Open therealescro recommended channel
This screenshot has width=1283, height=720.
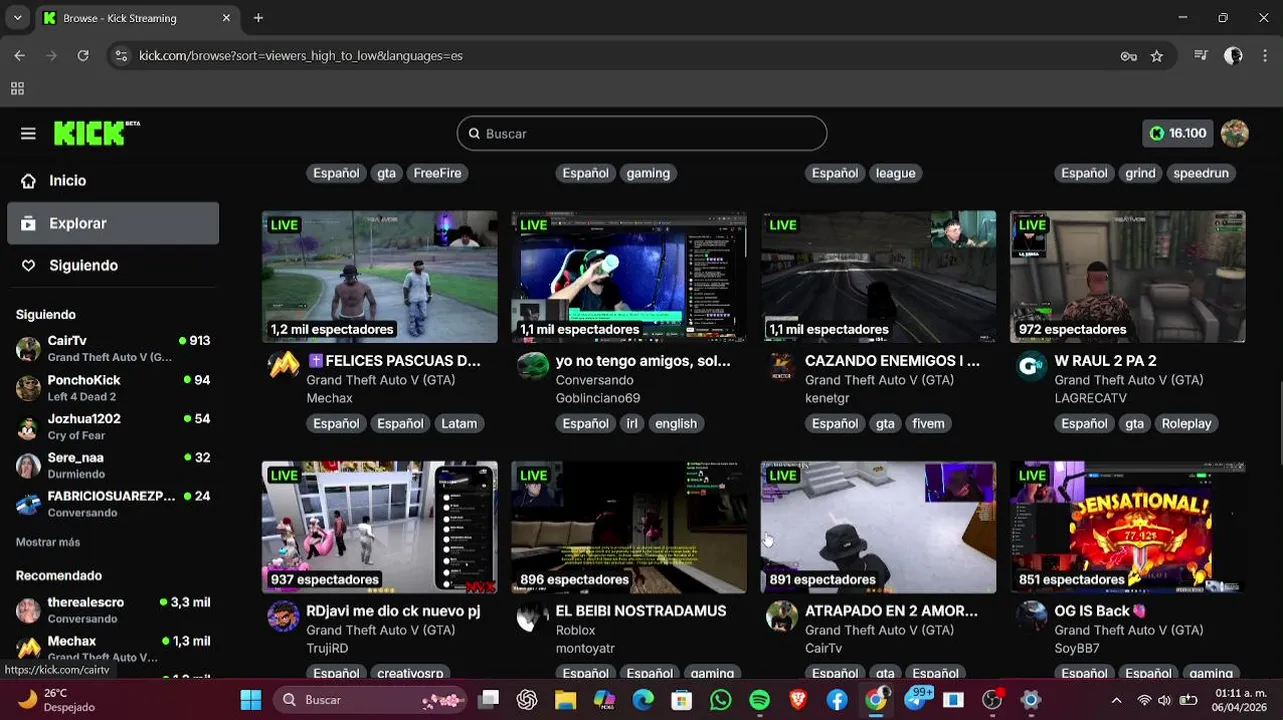(113, 609)
